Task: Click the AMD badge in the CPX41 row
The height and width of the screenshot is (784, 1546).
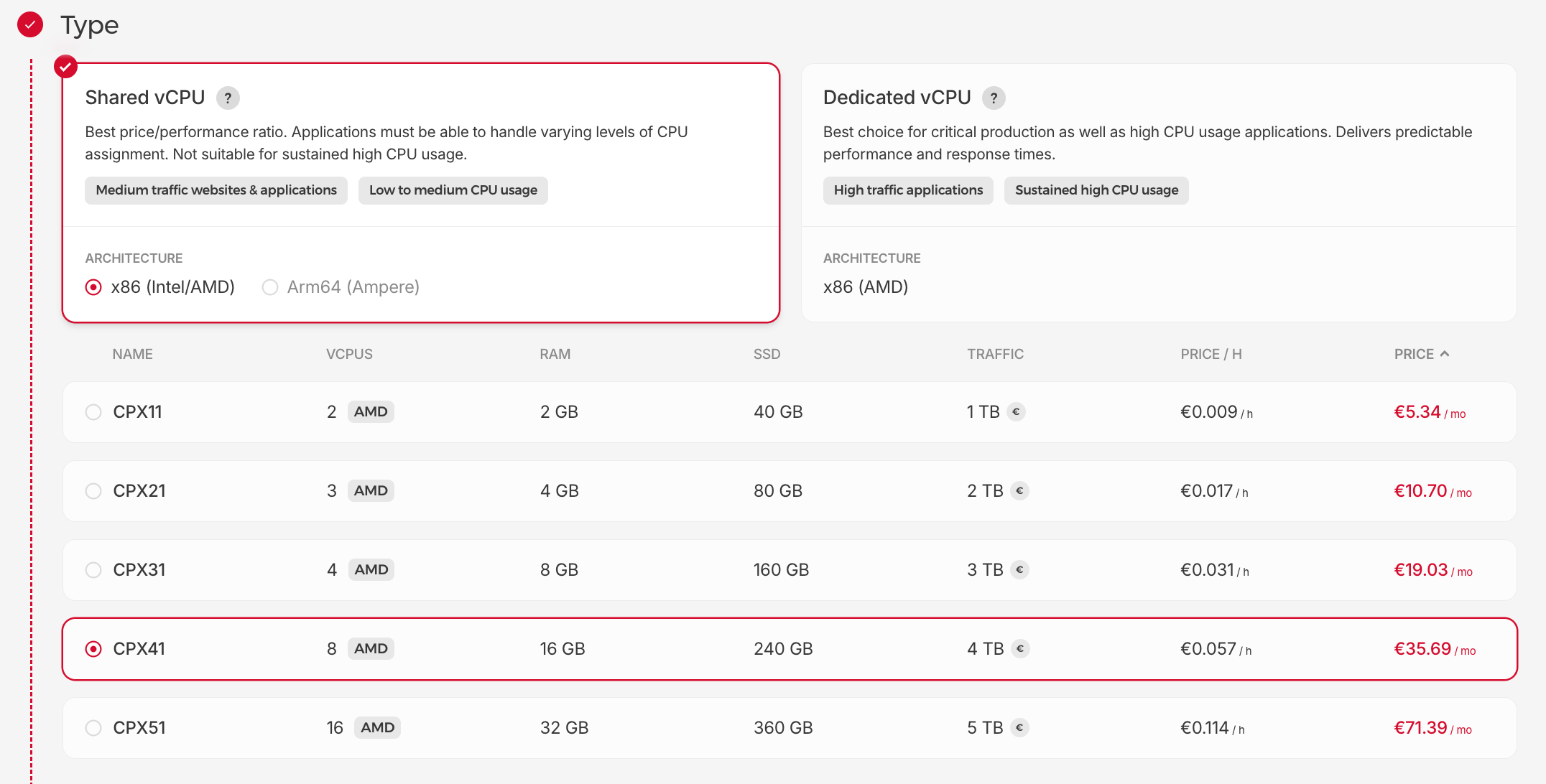Action: click(371, 648)
